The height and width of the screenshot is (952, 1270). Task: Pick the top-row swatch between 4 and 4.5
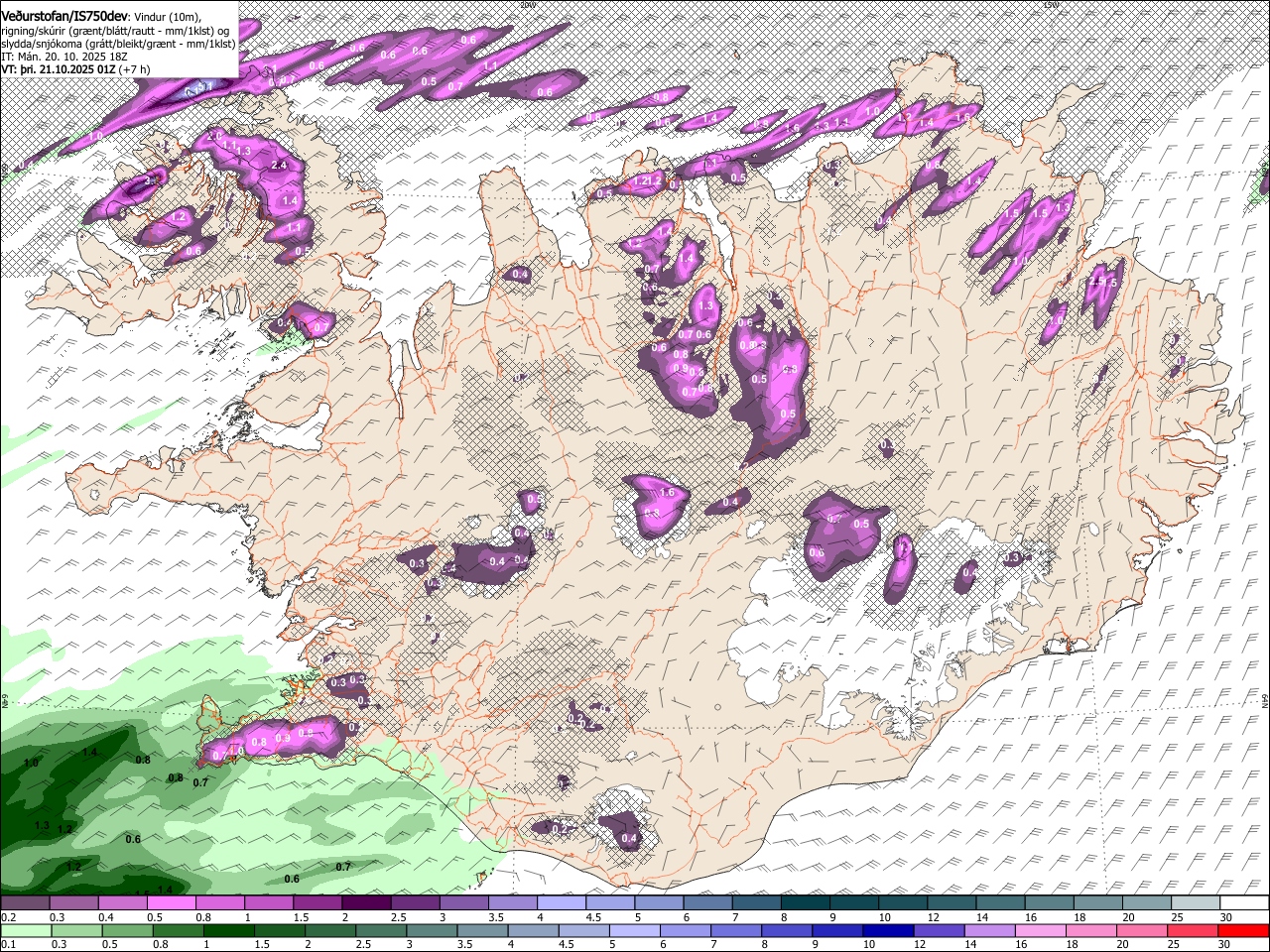tap(562, 903)
